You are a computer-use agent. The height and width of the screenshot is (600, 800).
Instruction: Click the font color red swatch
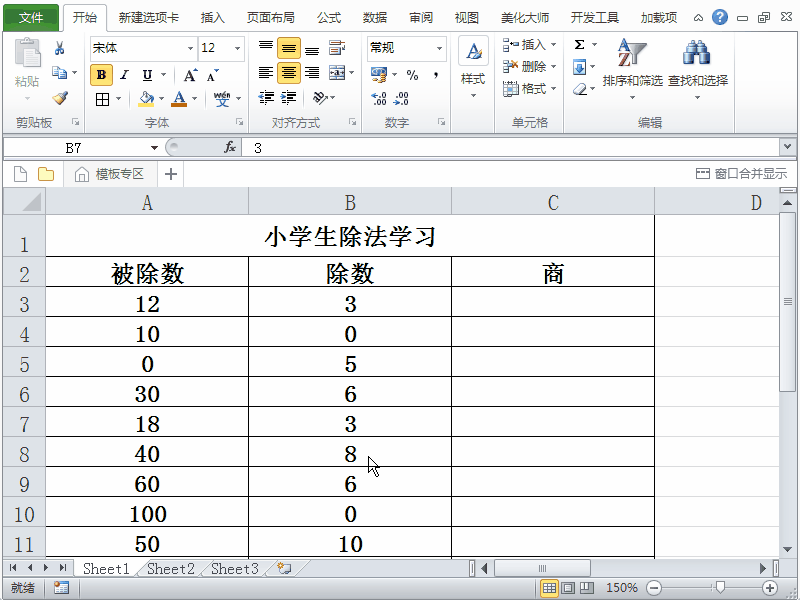click(179, 99)
